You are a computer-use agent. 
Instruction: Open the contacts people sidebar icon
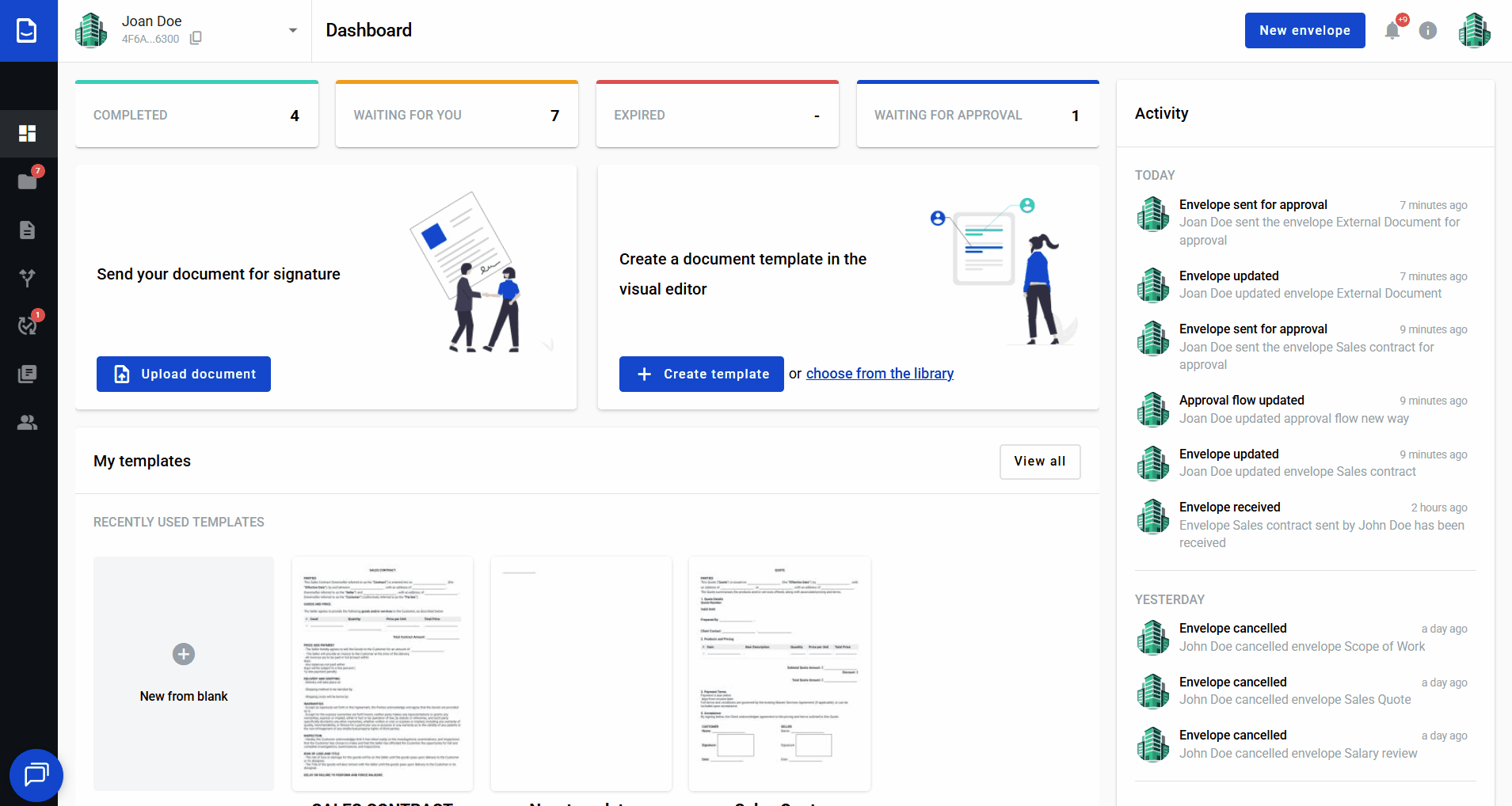[x=28, y=422]
